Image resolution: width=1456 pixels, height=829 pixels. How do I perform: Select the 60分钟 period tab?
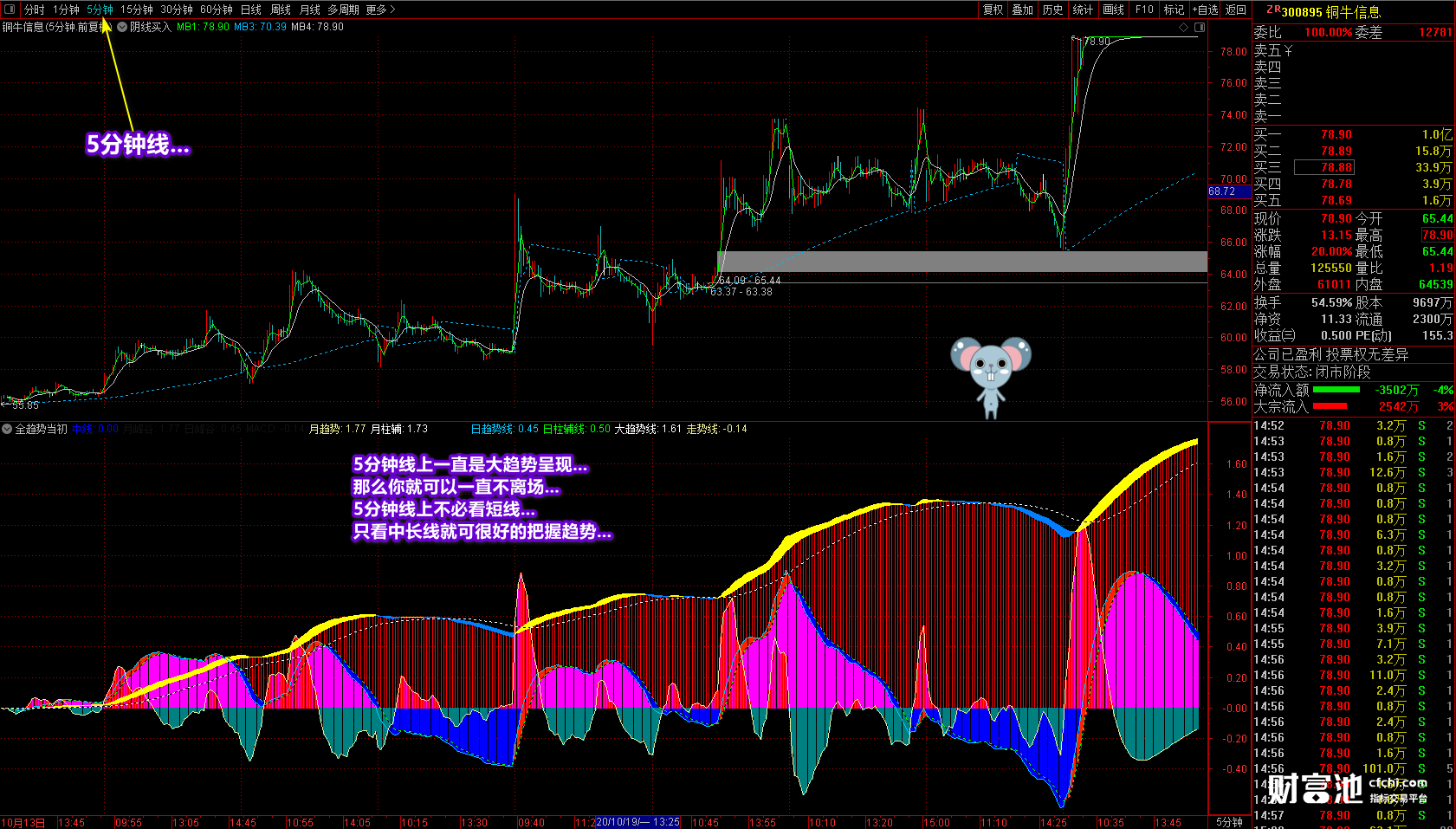(x=216, y=10)
